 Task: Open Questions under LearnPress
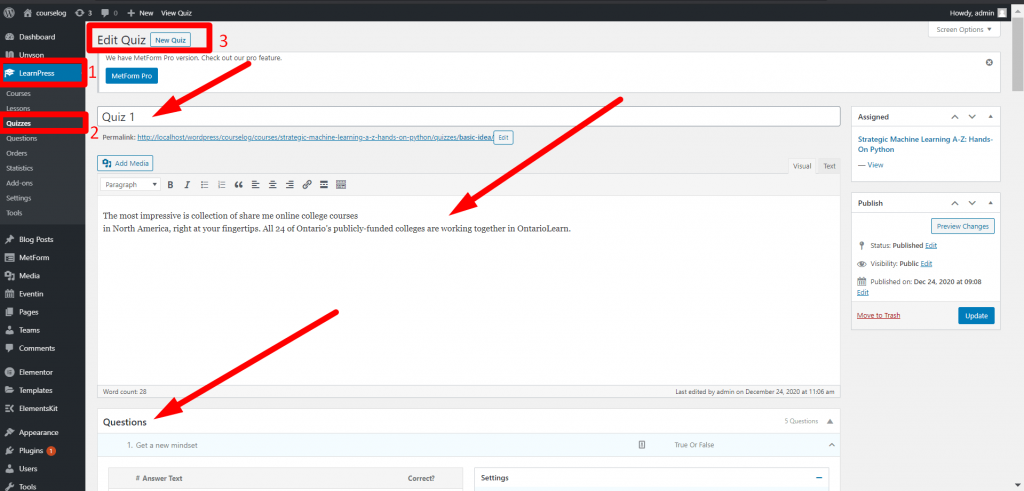[x=22, y=138]
